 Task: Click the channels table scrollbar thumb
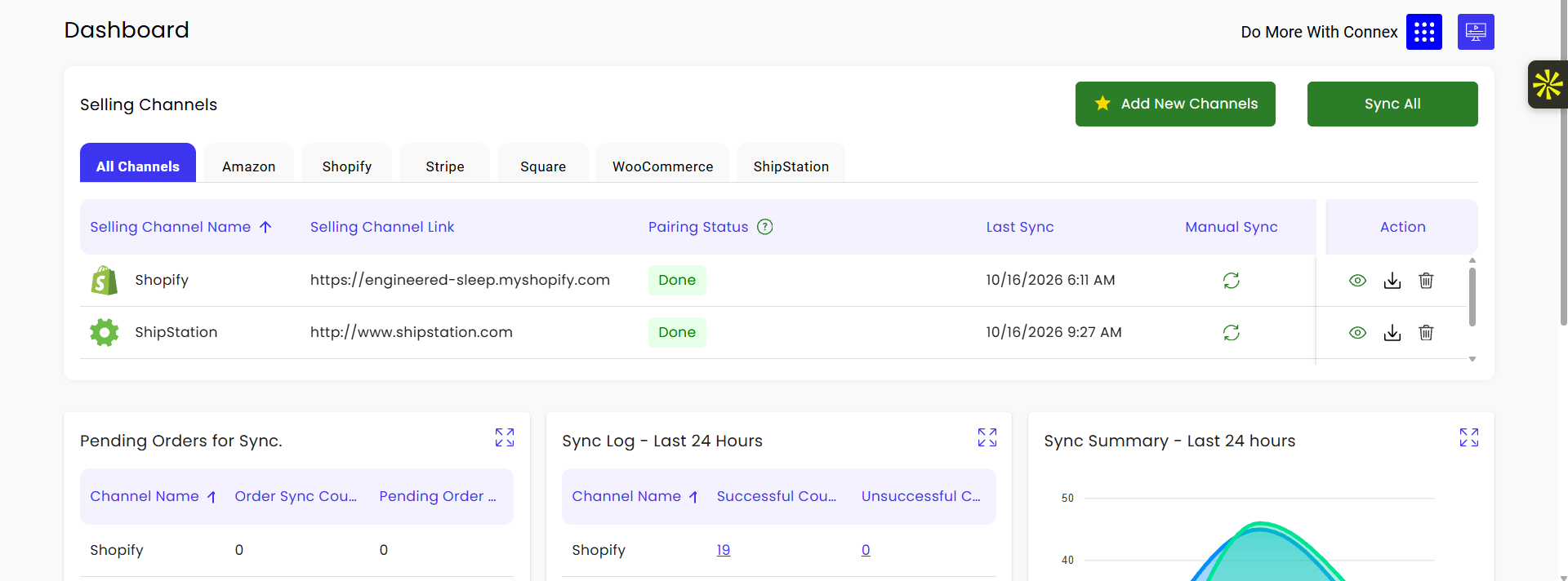pos(1472,297)
